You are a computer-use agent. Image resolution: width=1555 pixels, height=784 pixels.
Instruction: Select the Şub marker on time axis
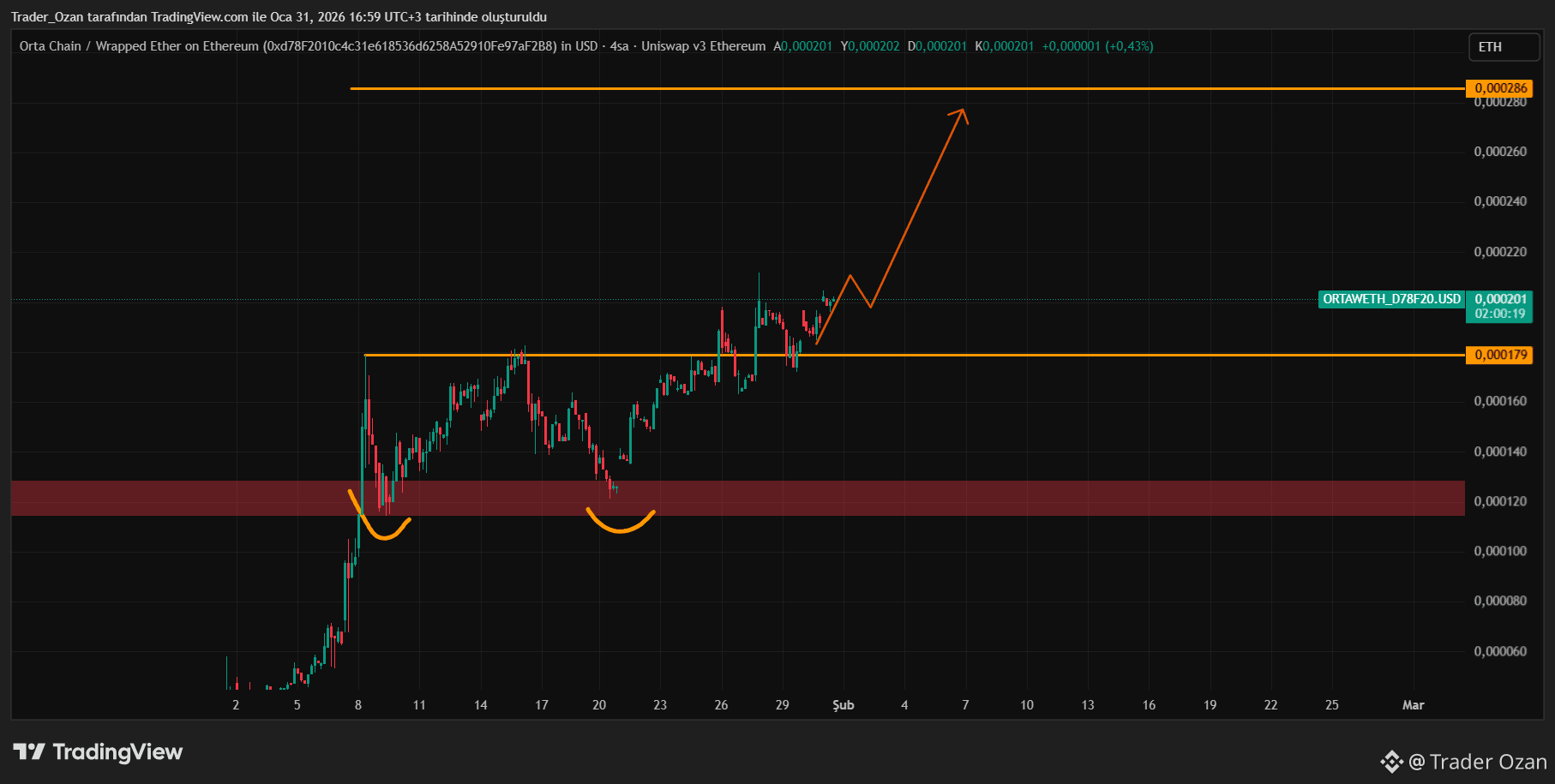click(844, 705)
